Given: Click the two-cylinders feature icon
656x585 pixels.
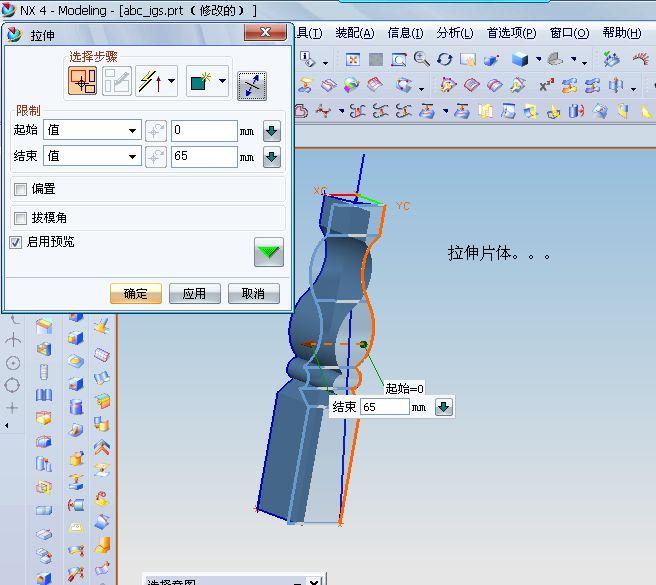Looking at the screenshot, I should pyautogui.click(x=44, y=463).
